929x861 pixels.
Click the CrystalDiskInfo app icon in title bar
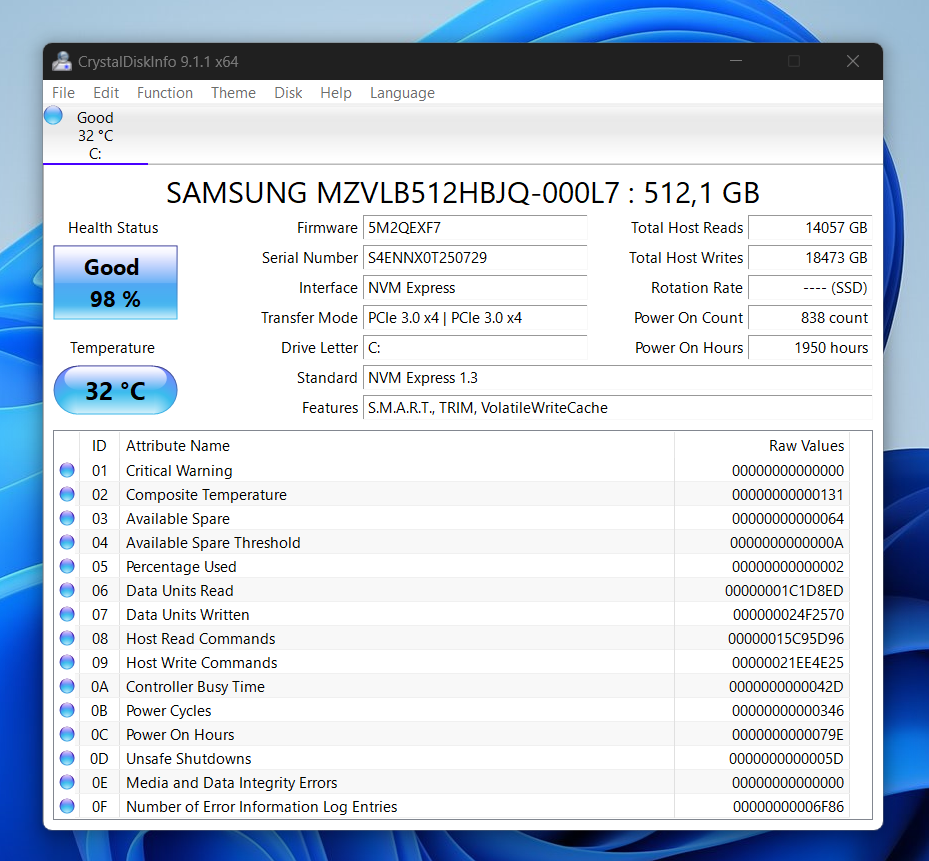pos(62,61)
